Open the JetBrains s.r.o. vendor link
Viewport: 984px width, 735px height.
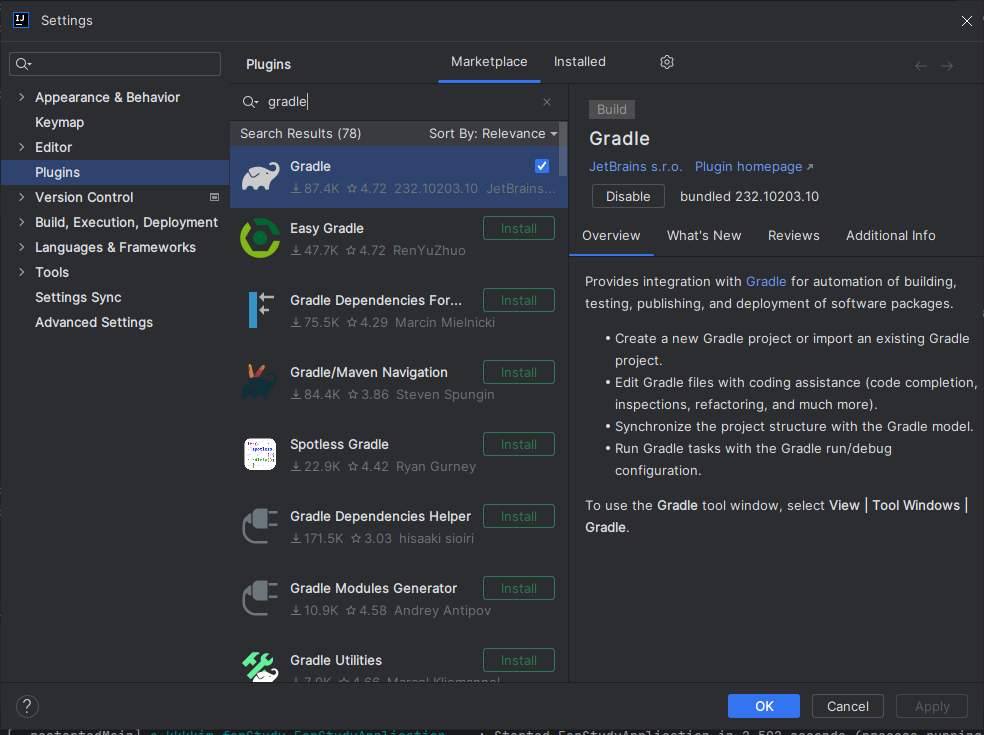pos(635,166)
